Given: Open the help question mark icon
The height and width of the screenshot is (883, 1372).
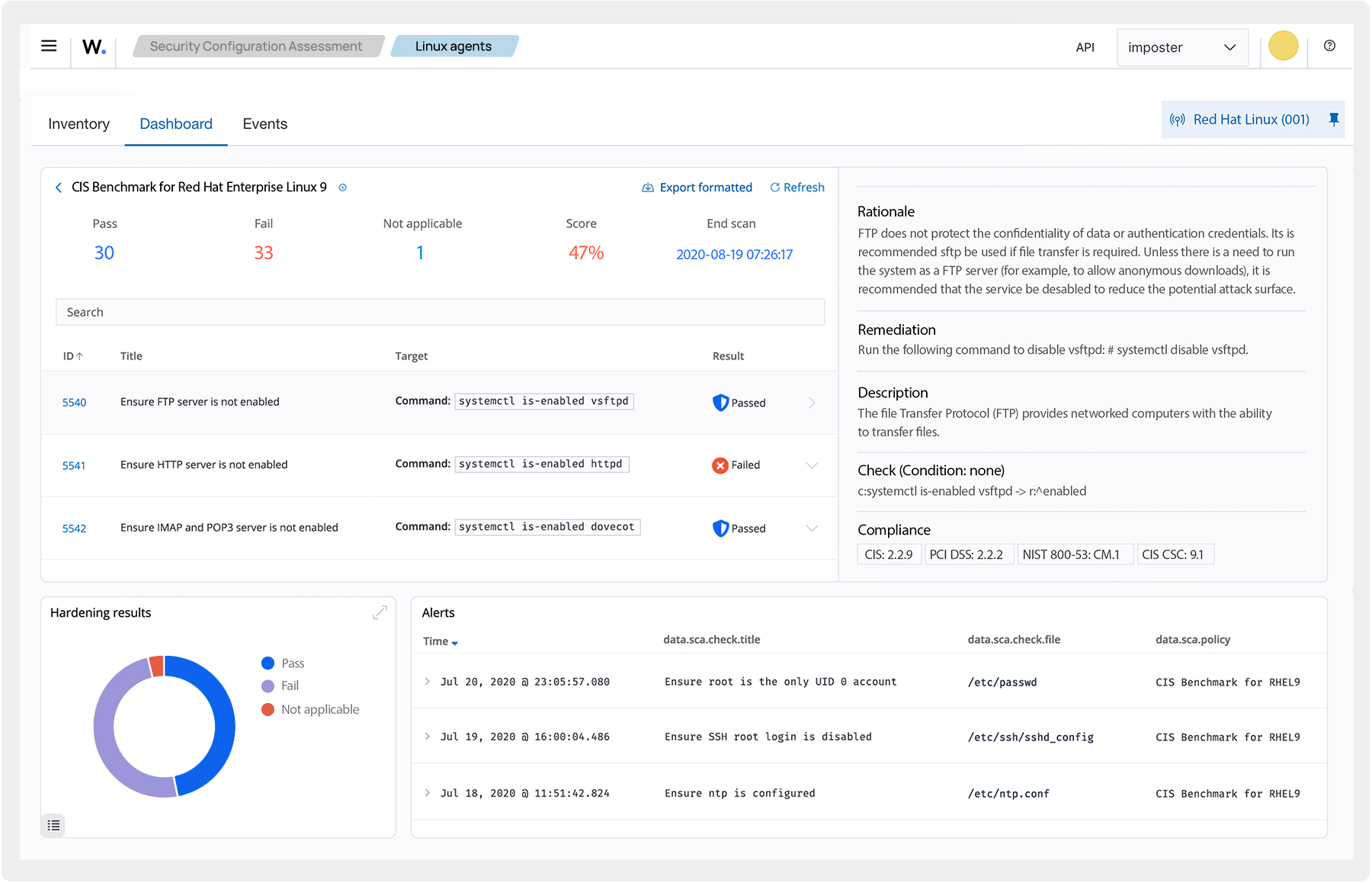Looking at the screenshot, I should tap(1329, 47).
